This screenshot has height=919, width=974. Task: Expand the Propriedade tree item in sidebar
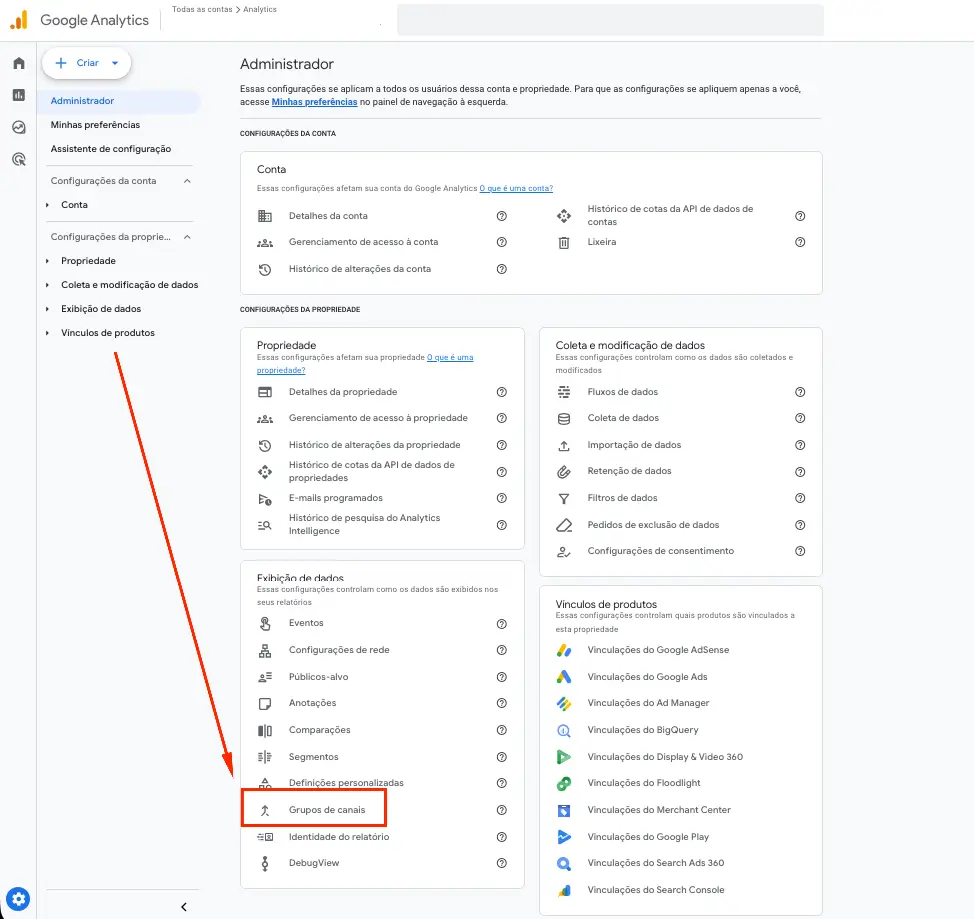tap(47, 261)
